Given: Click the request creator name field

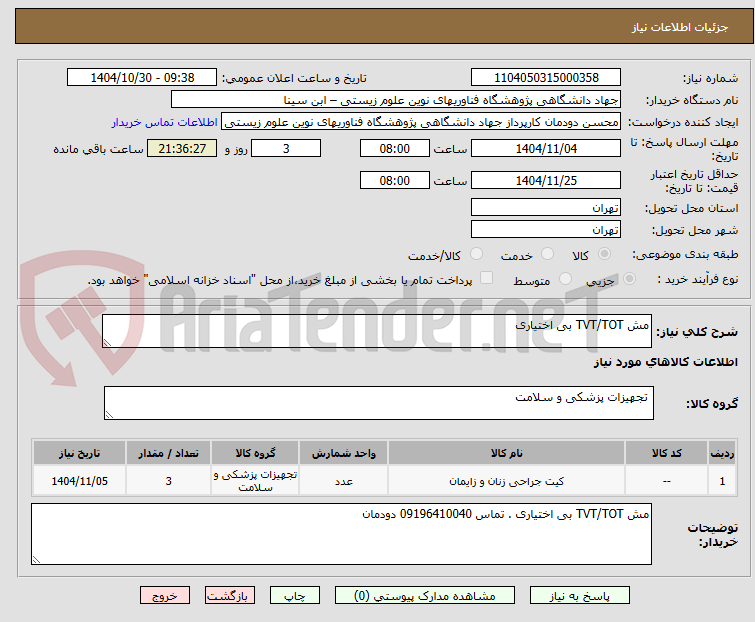Looking at the screenshot, I should (x=421, y=122).
